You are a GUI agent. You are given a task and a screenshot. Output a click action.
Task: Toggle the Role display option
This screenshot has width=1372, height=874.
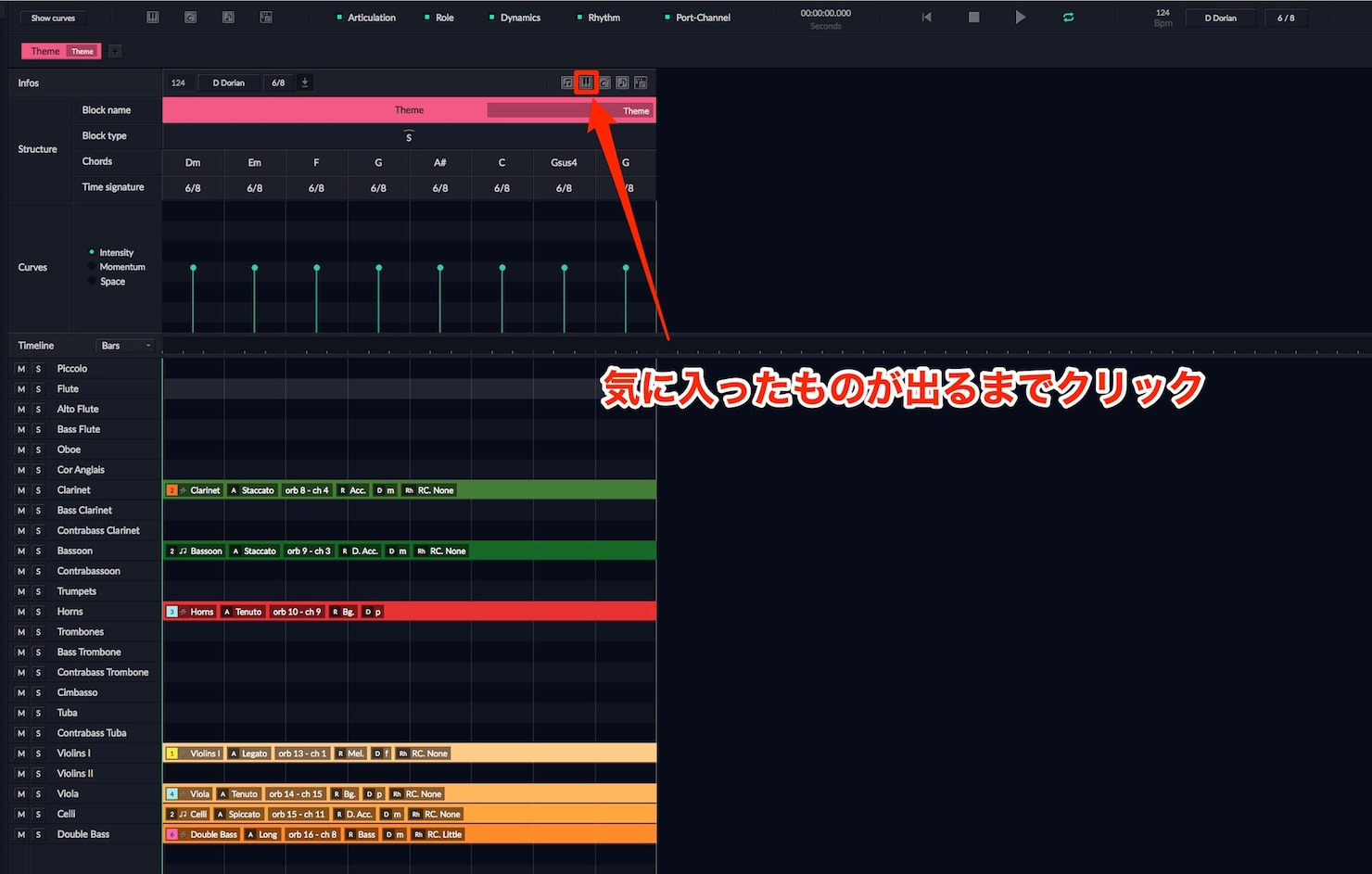(439, 18)
